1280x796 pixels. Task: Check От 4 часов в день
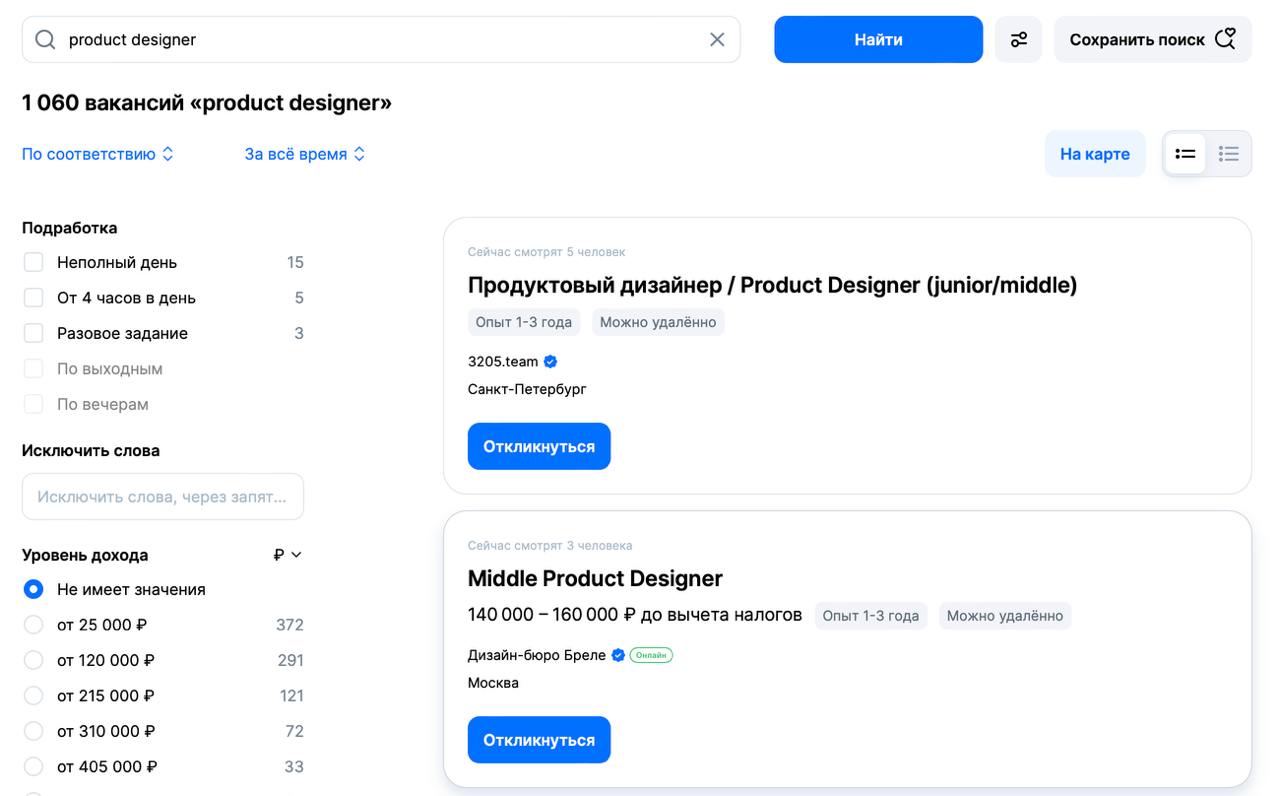coord(34,298)
